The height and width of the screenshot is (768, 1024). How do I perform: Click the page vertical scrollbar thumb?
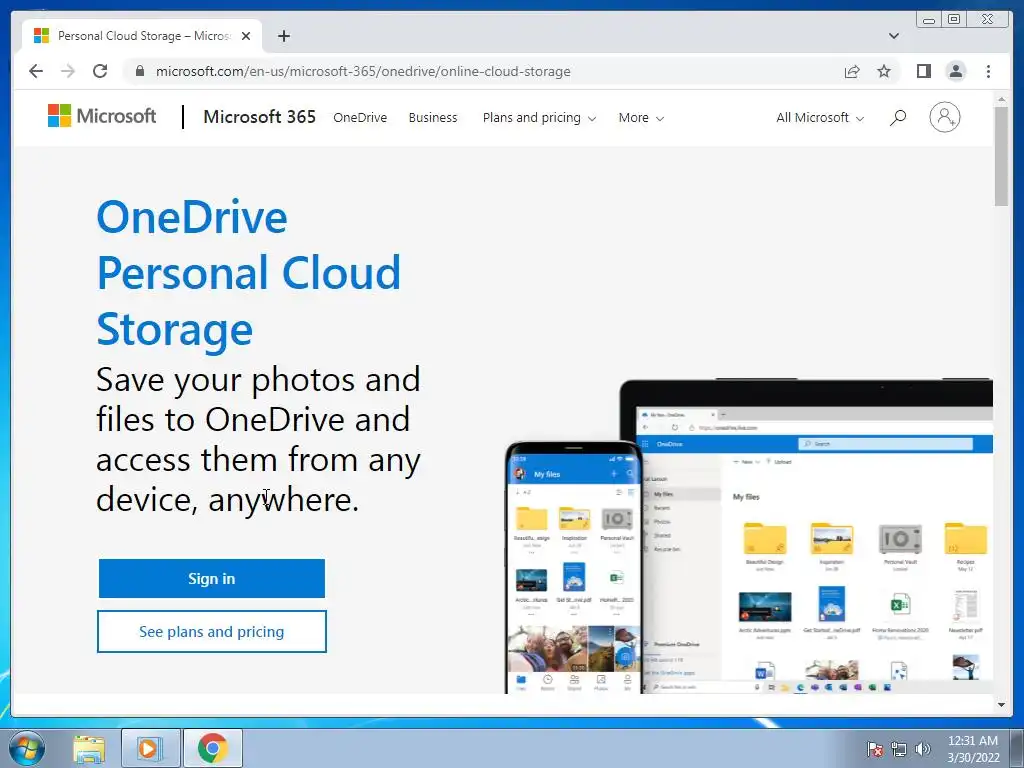pos(1001,156)
